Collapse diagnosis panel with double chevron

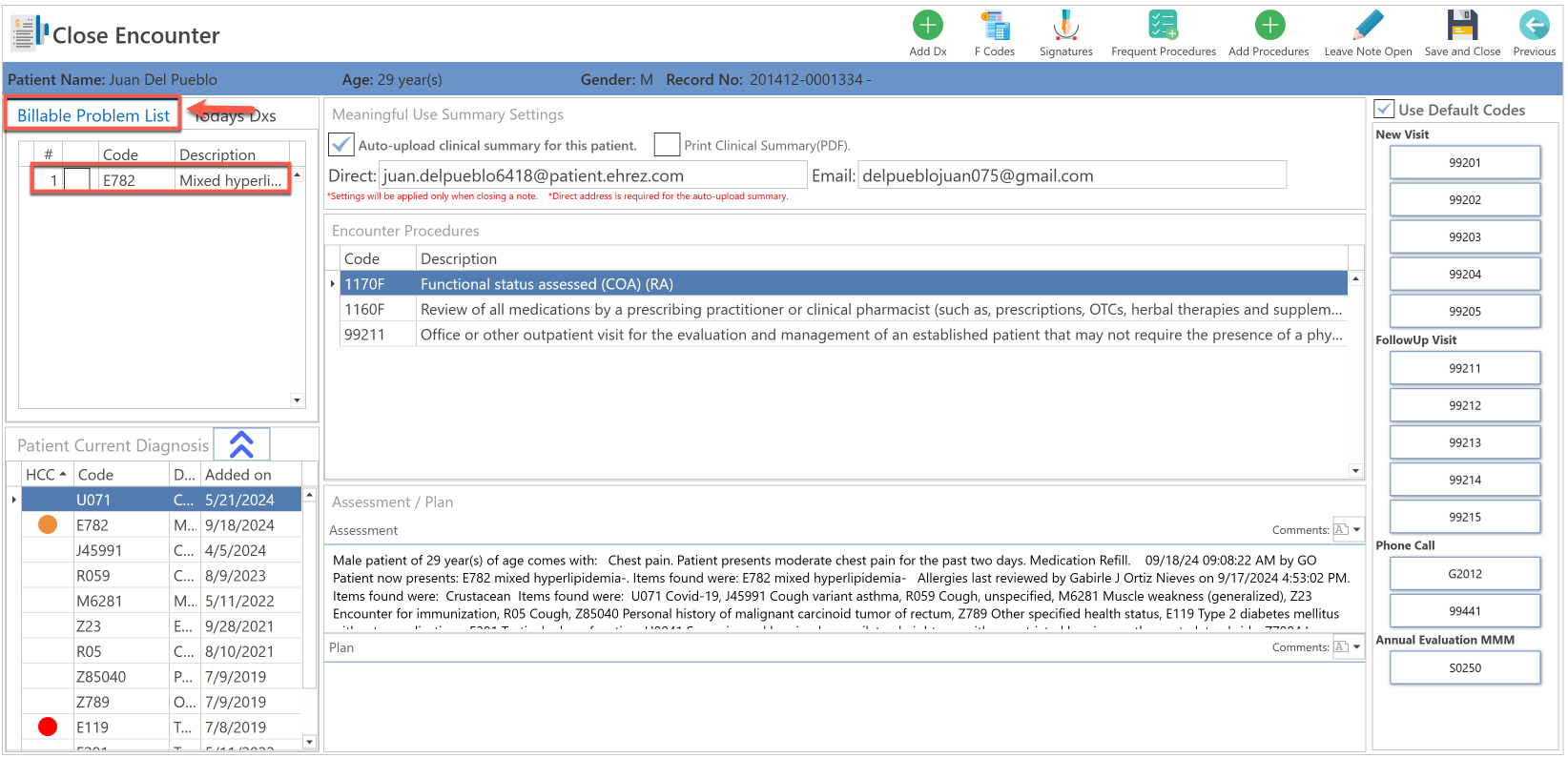(x=241, y=444)
